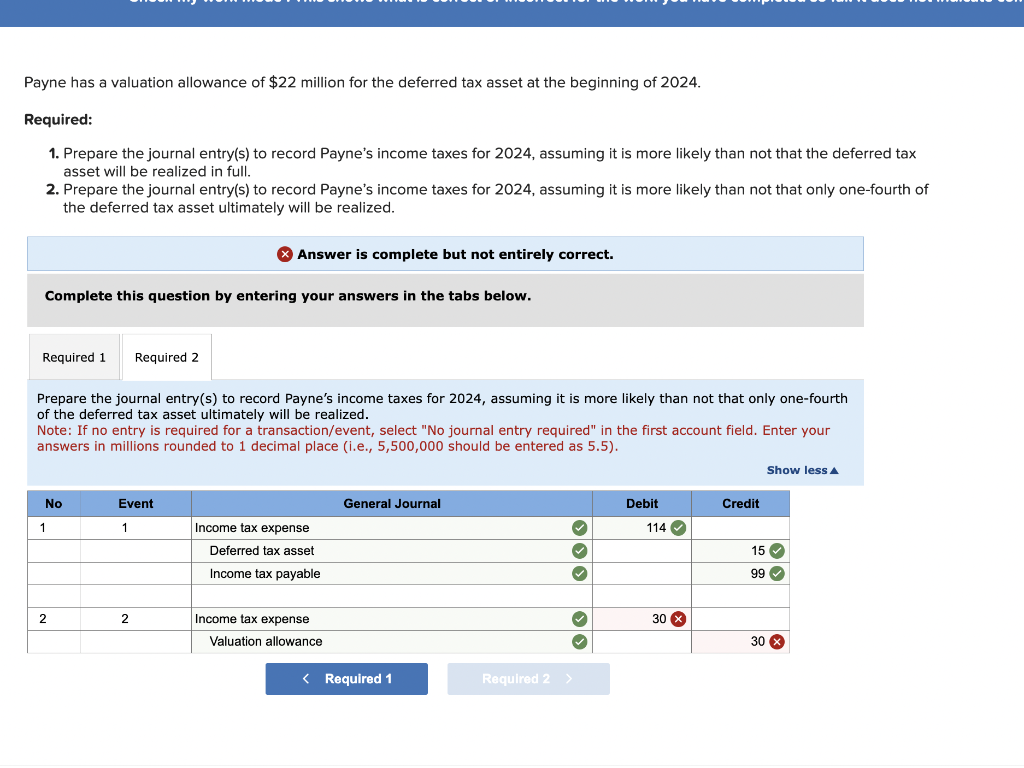Click green check in Valuation allowance row
The height and width of the screenshot is (768, 1024).
pos(579,641)
